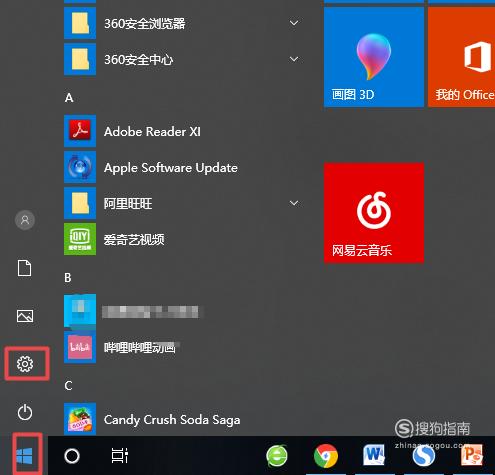This screenshot has height=475, width=495.
Task: Launch Google Chrome from taskbar
Action: click(326, 456)
